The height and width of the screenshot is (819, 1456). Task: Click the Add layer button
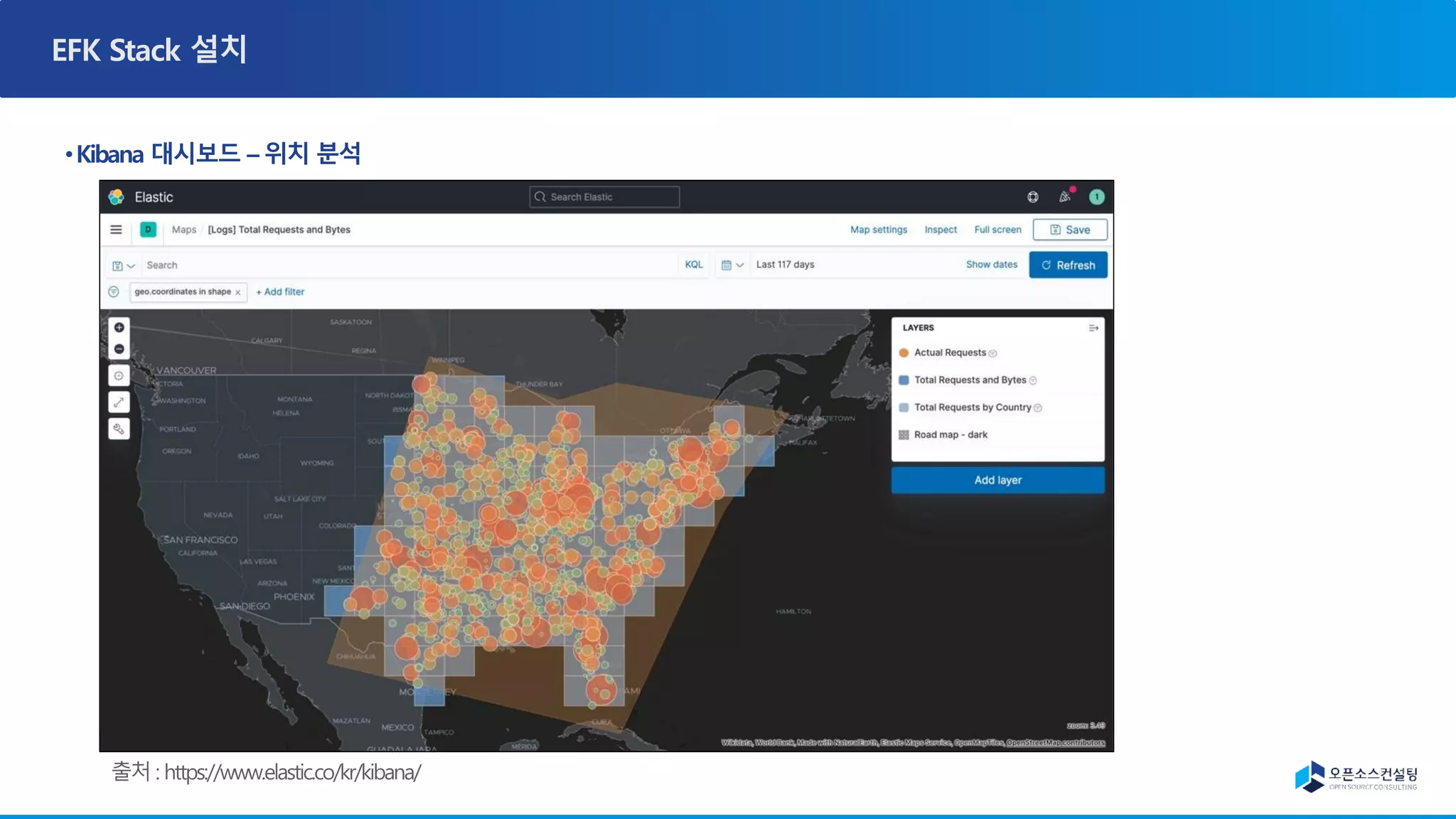[997, 480]
